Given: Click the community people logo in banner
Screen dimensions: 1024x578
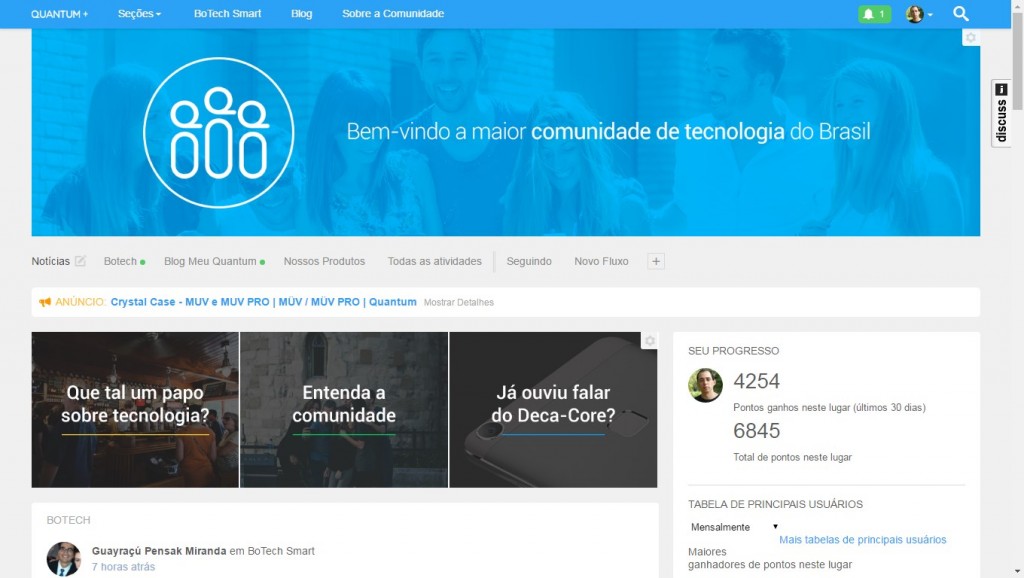Looking at the screenshot, I should 218,132.
